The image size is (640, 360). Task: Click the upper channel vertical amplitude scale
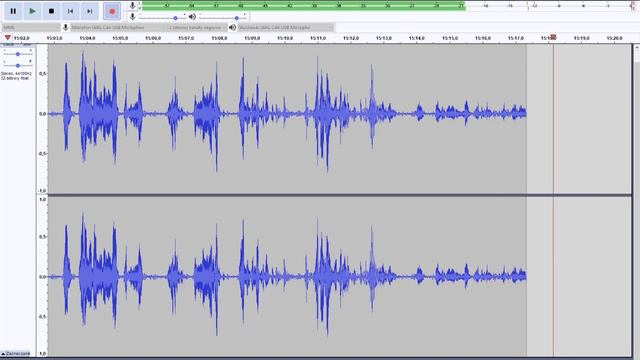click(42, 119)
